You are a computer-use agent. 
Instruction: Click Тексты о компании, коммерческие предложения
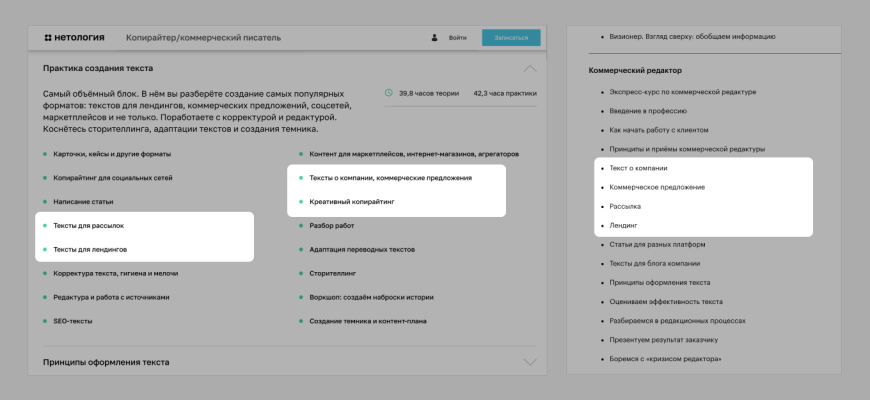click(390, 178)
